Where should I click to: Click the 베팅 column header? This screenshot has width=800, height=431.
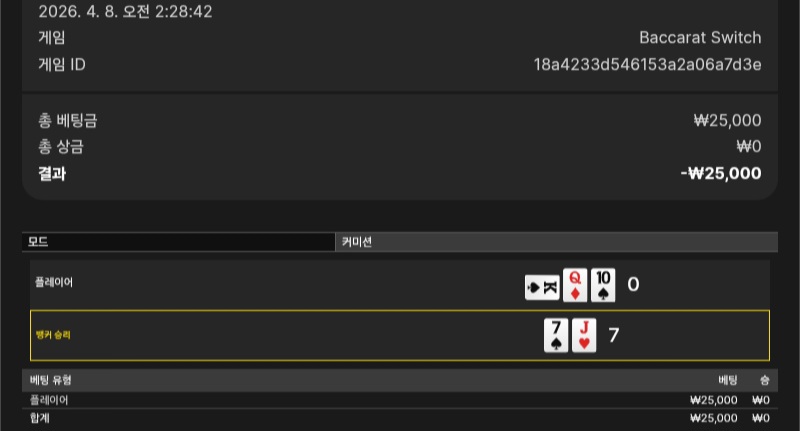click(728, 380)
